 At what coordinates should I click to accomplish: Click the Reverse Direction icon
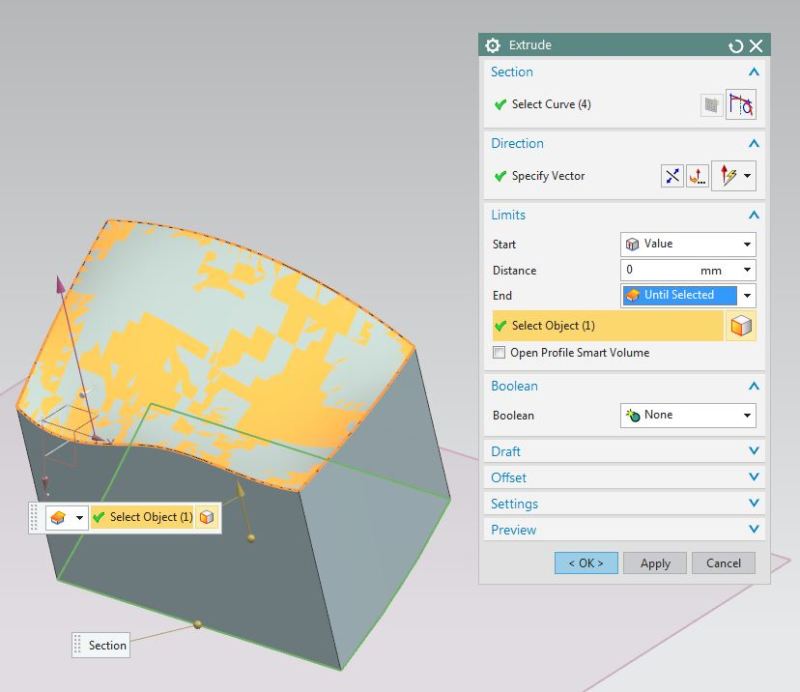tap(672, 176)
